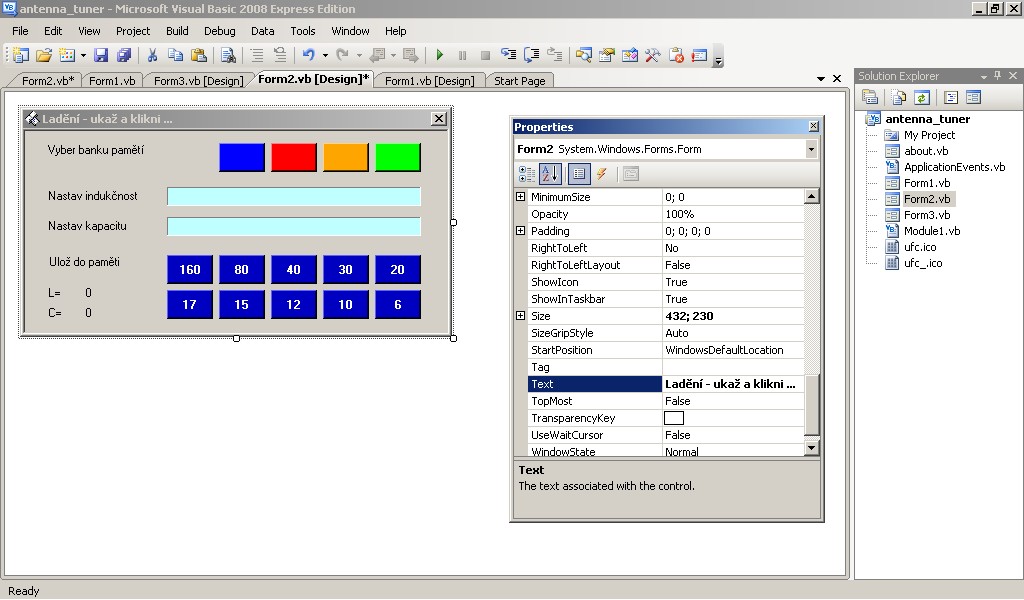Select the orange memory bank swatch

[346, 157]
